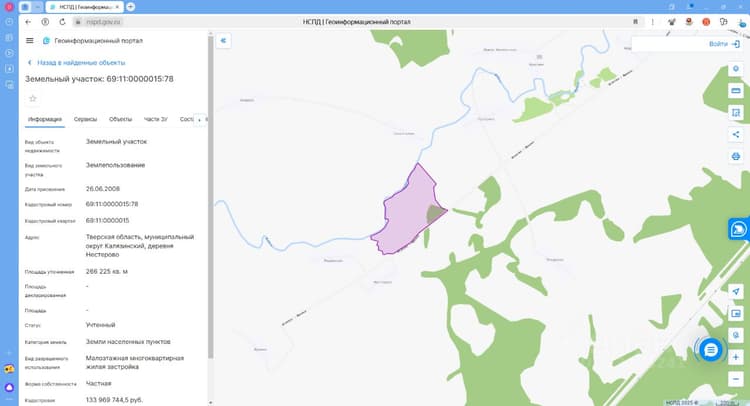Open the hamburger menu of the portal
Viewport: 750px width, 406px height.
30,41
